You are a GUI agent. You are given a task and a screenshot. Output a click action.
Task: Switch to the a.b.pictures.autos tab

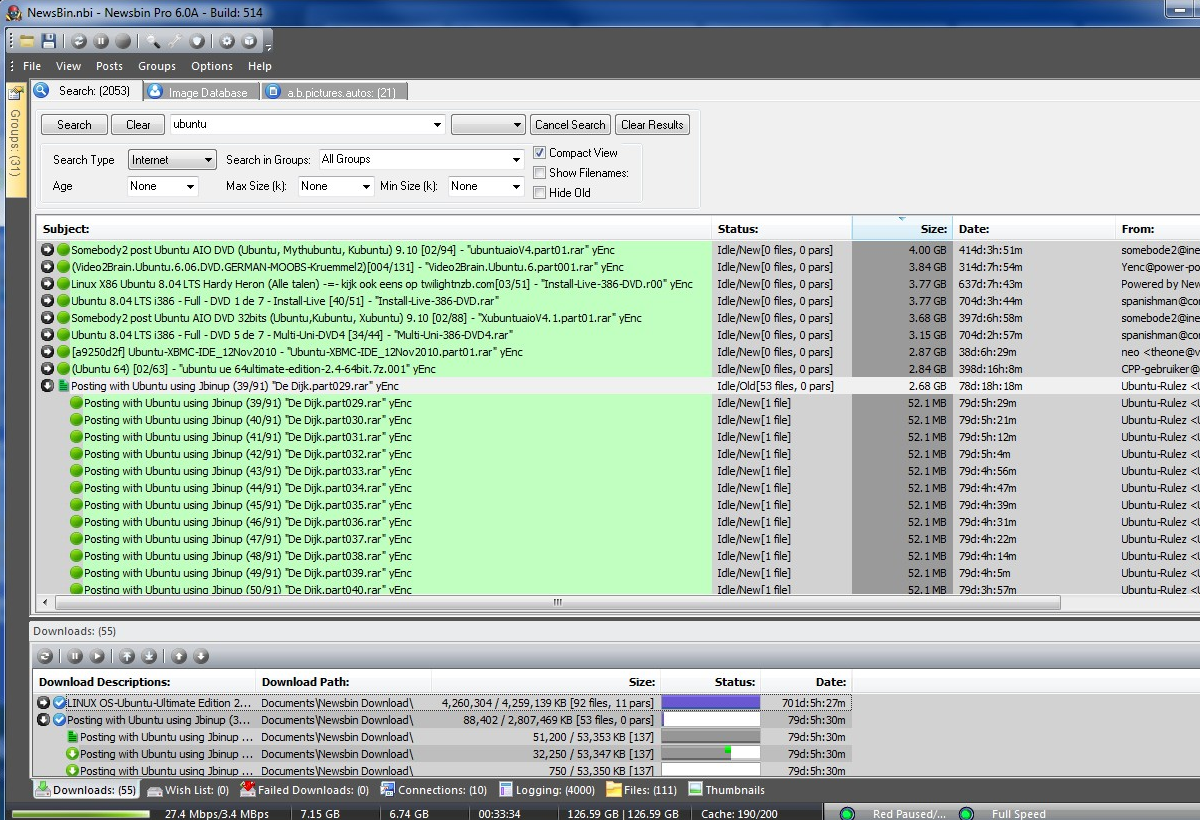click(334, 92)
